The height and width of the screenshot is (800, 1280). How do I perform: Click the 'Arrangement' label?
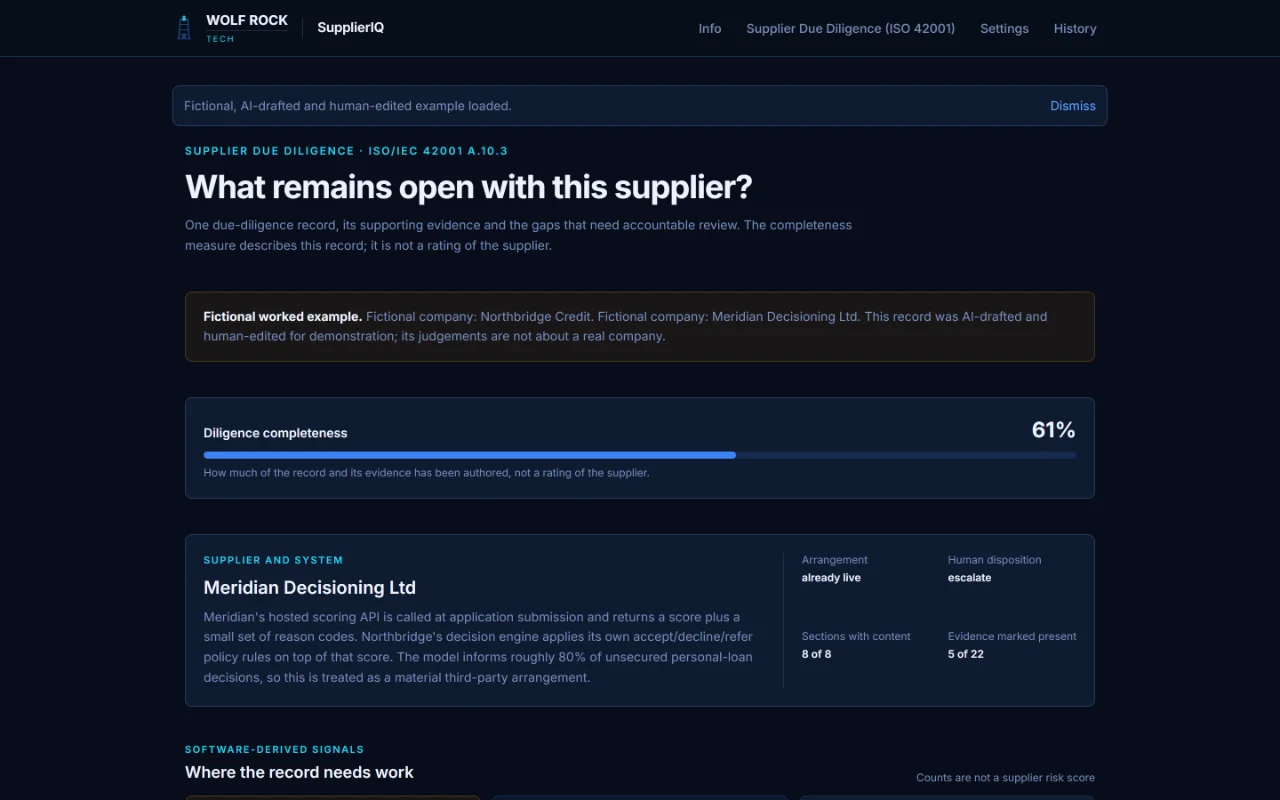pyautogui.click(x=835, y=560)
